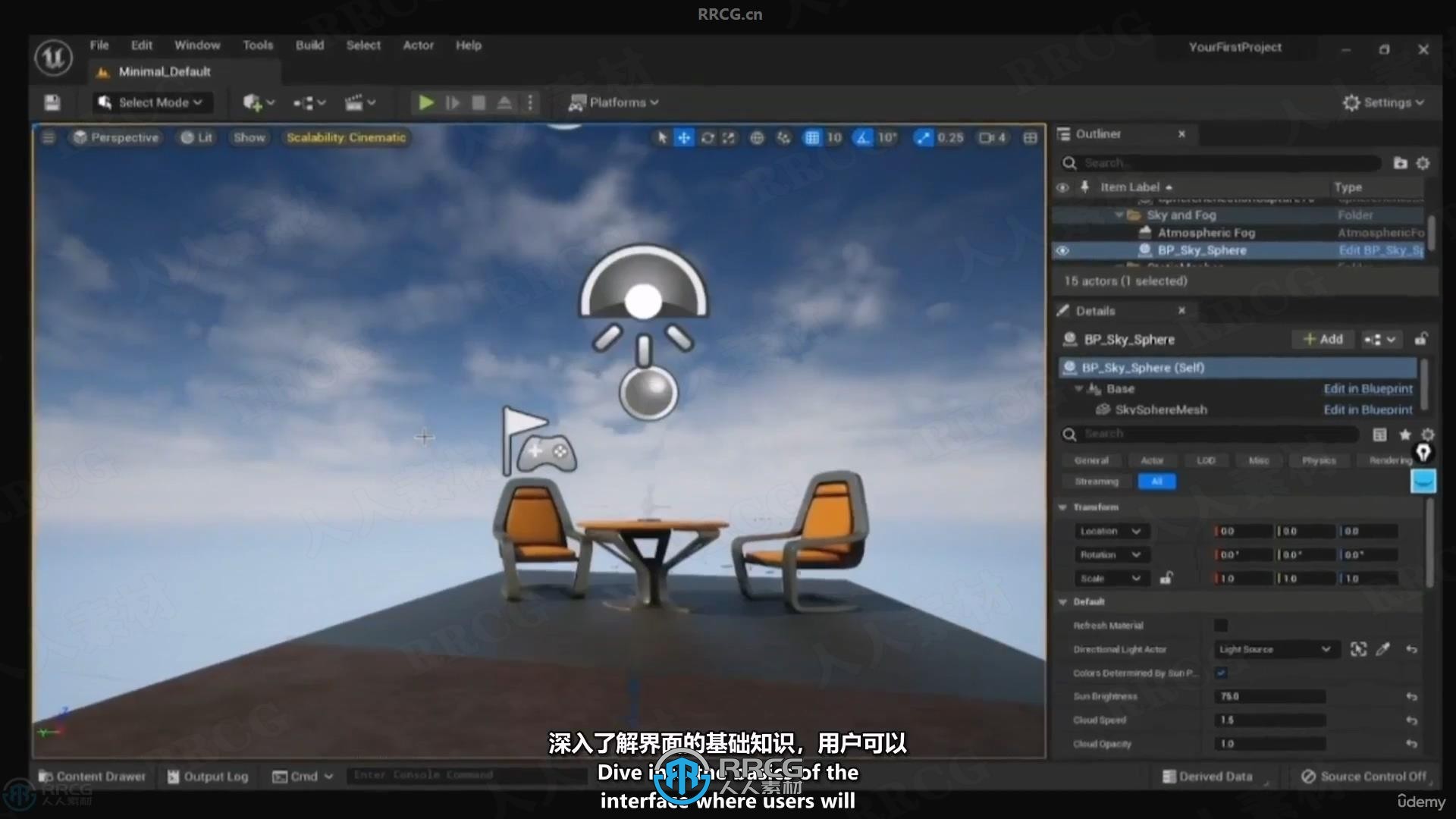Select Atmospheric Fog in the Outliner

[1206, 233]
